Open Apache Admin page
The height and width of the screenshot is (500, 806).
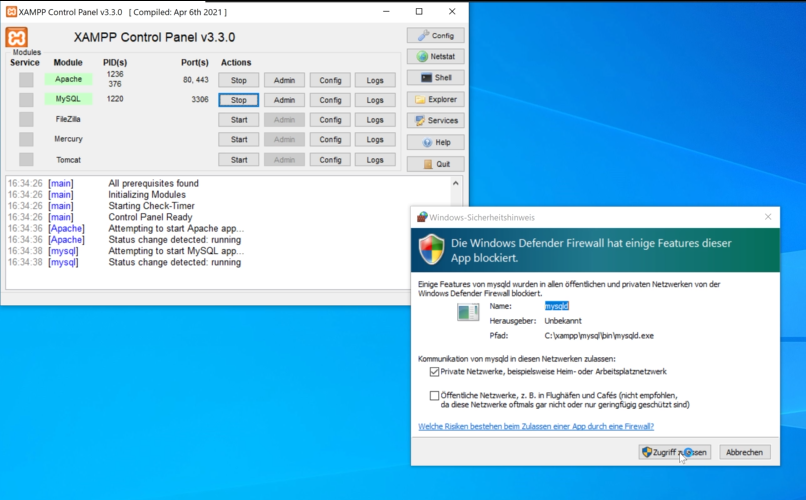tap(284, 80)
